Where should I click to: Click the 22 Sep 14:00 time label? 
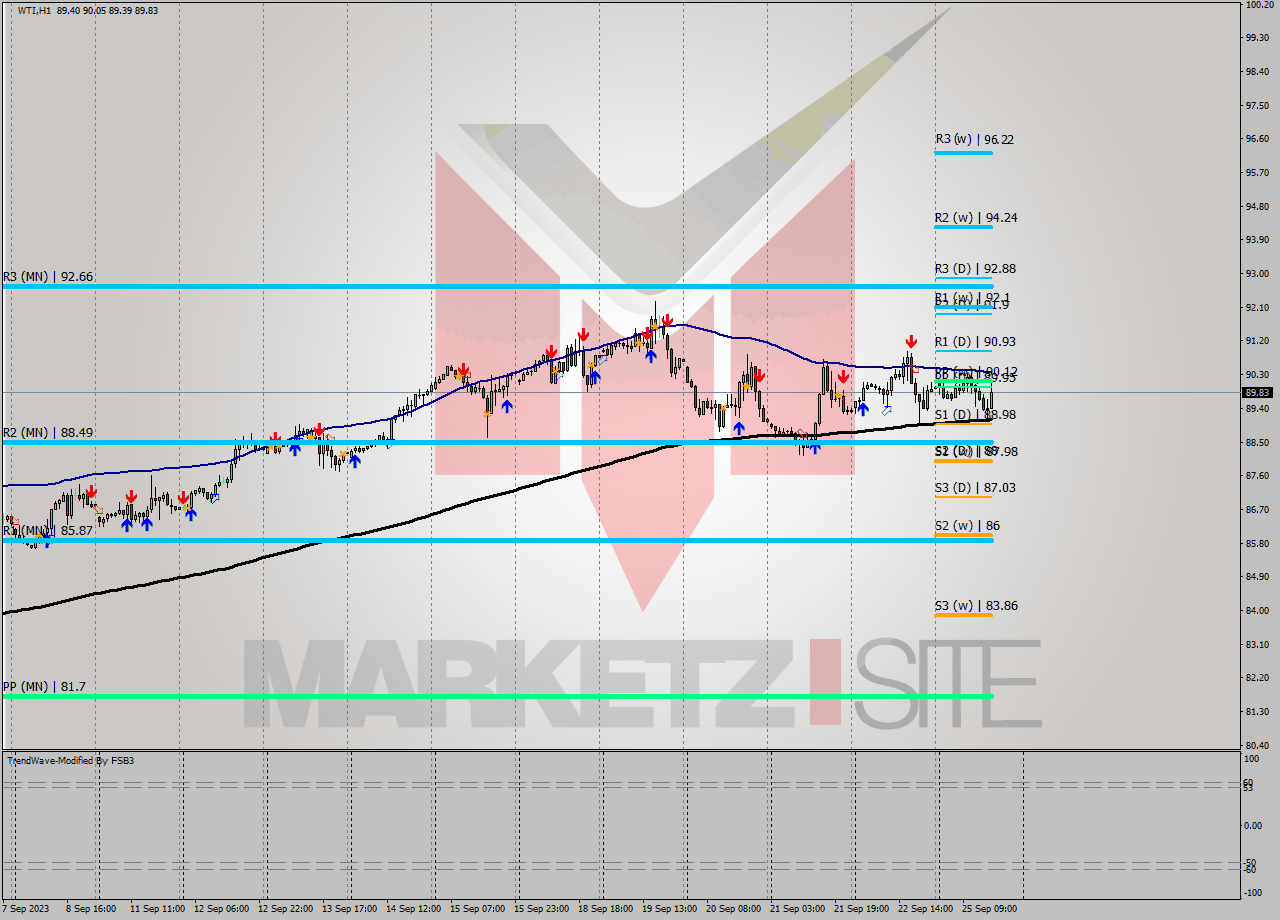coord(925,909)
